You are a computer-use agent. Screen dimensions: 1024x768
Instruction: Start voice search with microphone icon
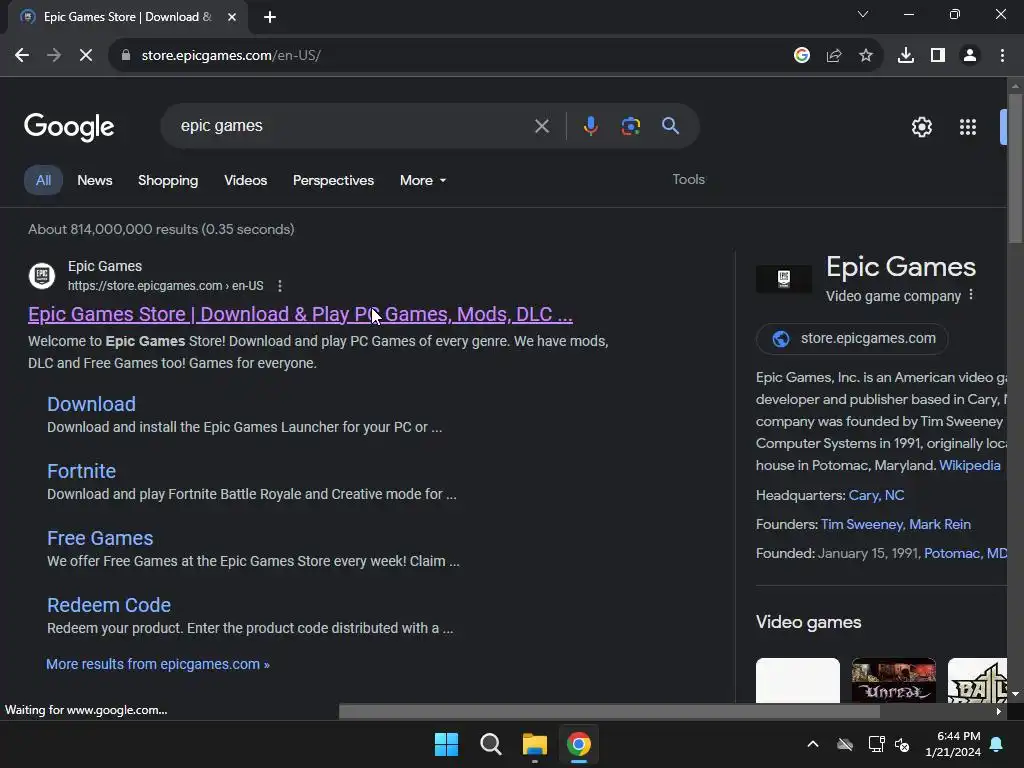pyautogui.click(x=590, y=126)
